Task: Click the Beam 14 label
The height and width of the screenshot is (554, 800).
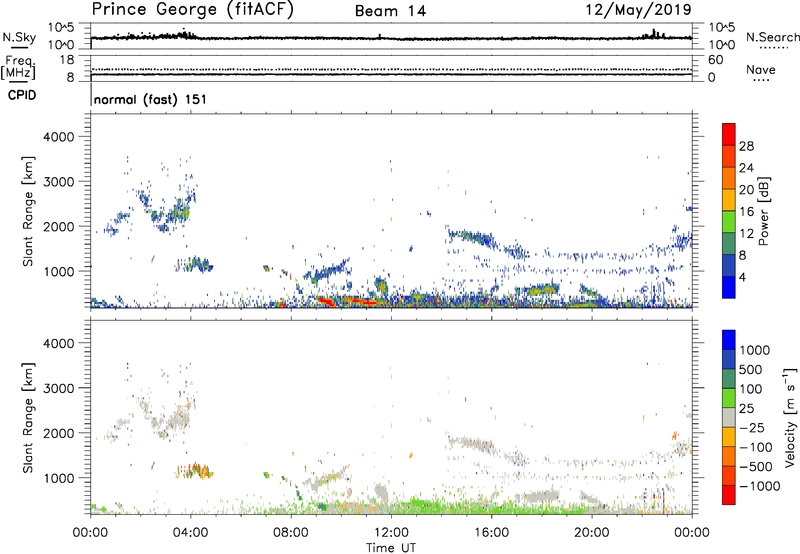Action: (x=390, y=11)
